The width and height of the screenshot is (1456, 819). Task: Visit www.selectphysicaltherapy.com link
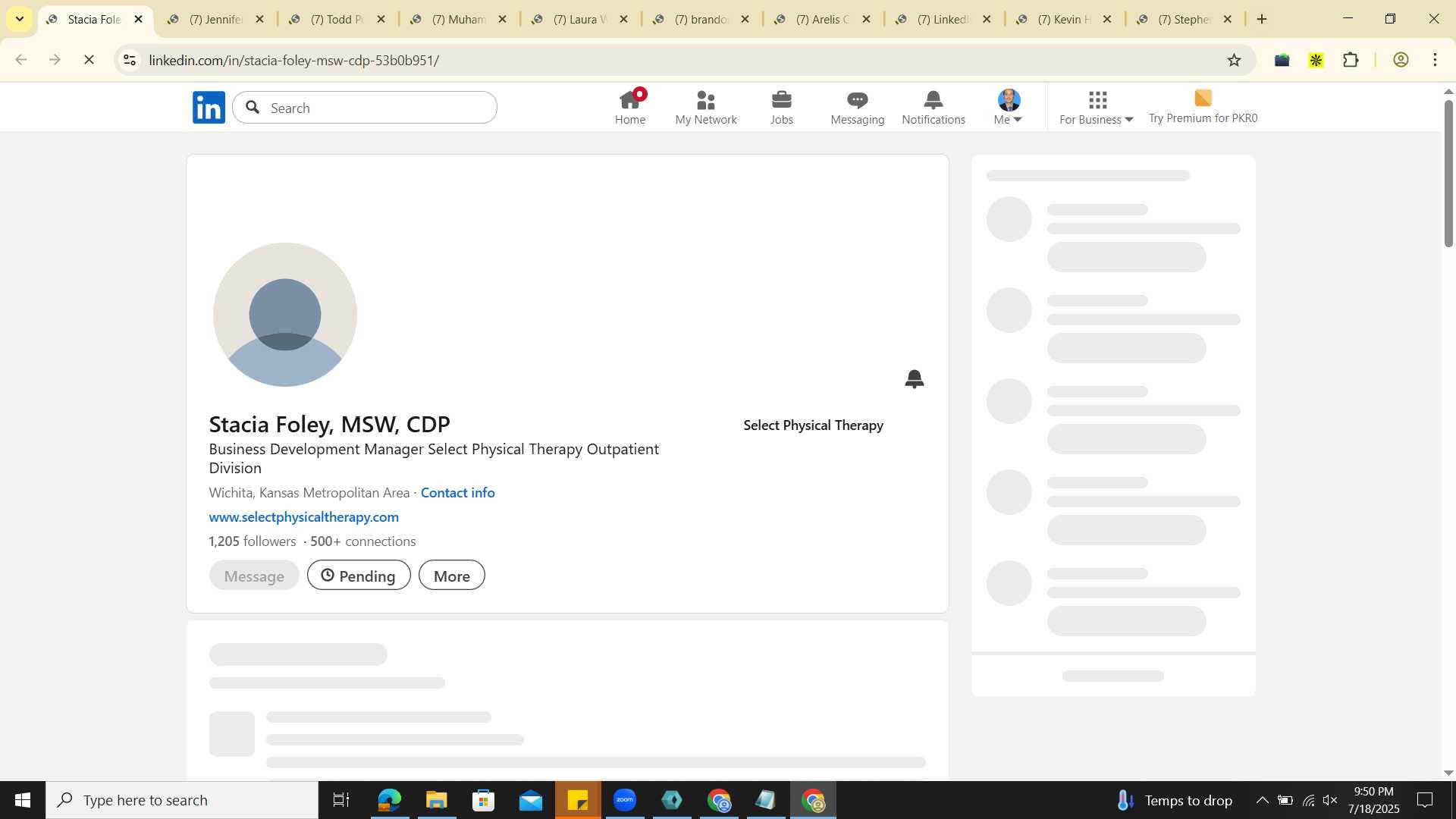tap(304, 517)
